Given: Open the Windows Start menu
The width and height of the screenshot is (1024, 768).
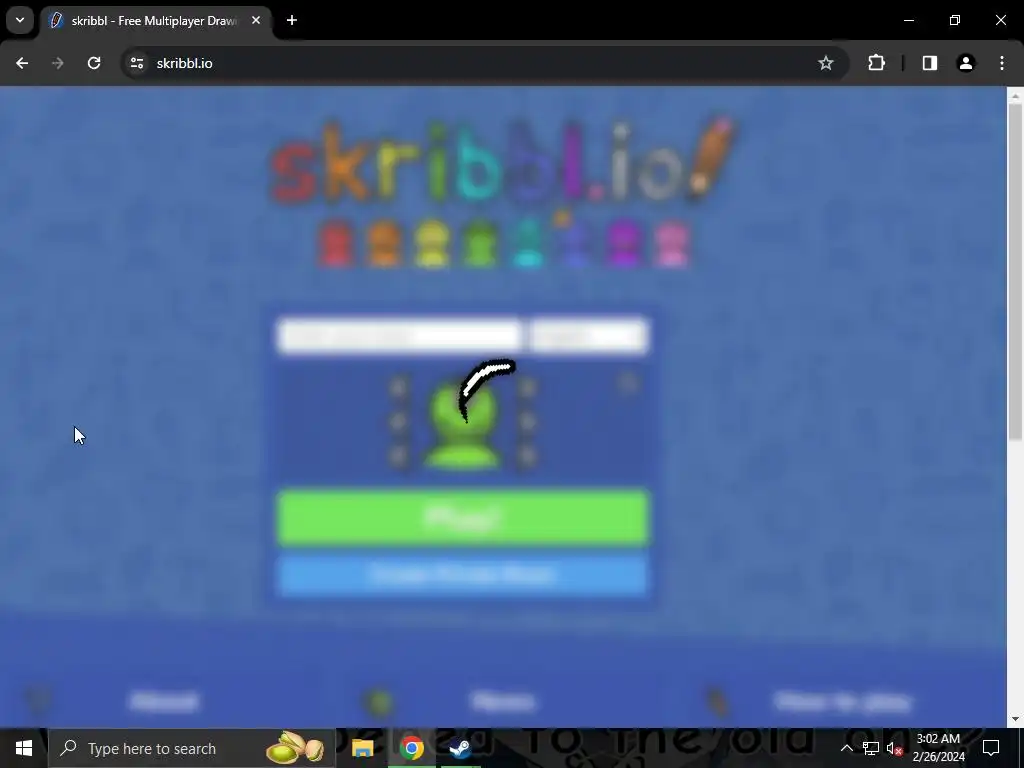Looking at the screenshot, I should point(24,748).
